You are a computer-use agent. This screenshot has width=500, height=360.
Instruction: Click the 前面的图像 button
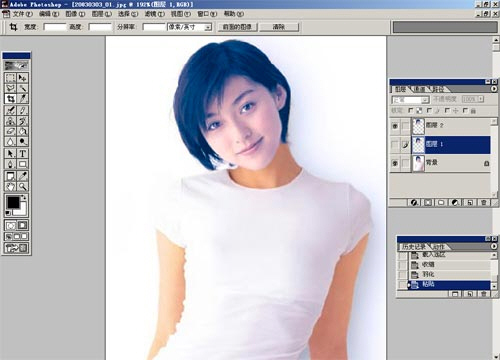[237, 27]
